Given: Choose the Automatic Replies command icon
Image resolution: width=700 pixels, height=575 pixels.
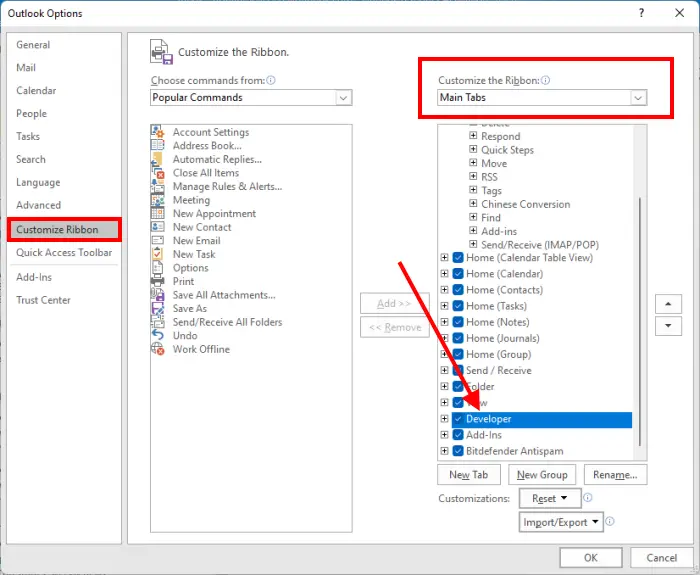Looking at the screenshot, I should pyautogui.click(x=158, y=159).
